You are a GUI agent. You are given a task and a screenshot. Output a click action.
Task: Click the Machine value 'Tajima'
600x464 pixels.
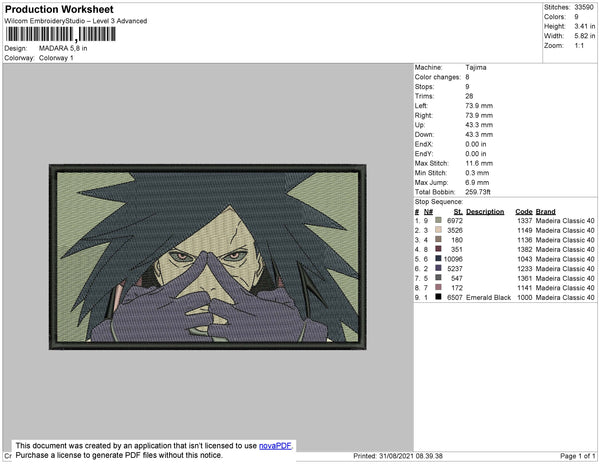[x=476, y=67]
